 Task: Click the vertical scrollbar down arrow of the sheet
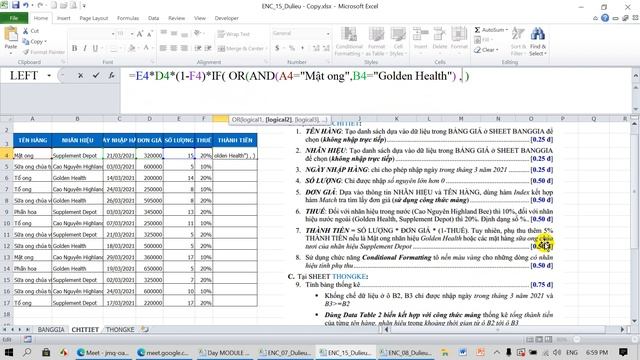click(x=634, y=321)
